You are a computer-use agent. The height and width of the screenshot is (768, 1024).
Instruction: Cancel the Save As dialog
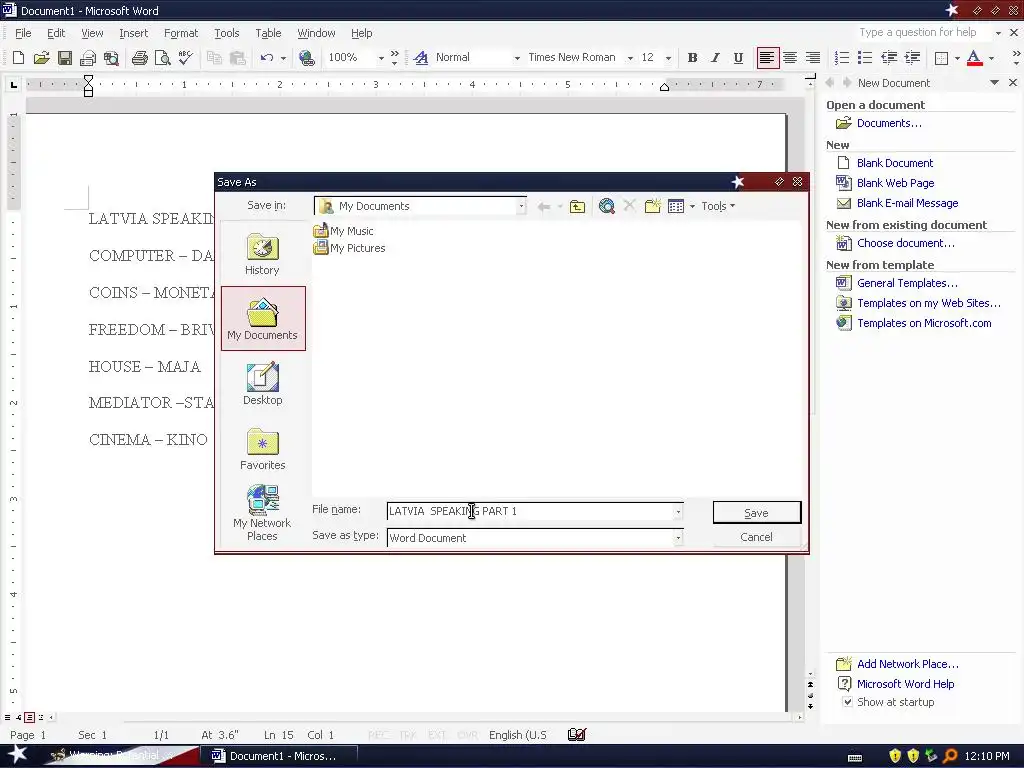click(756, 537)
